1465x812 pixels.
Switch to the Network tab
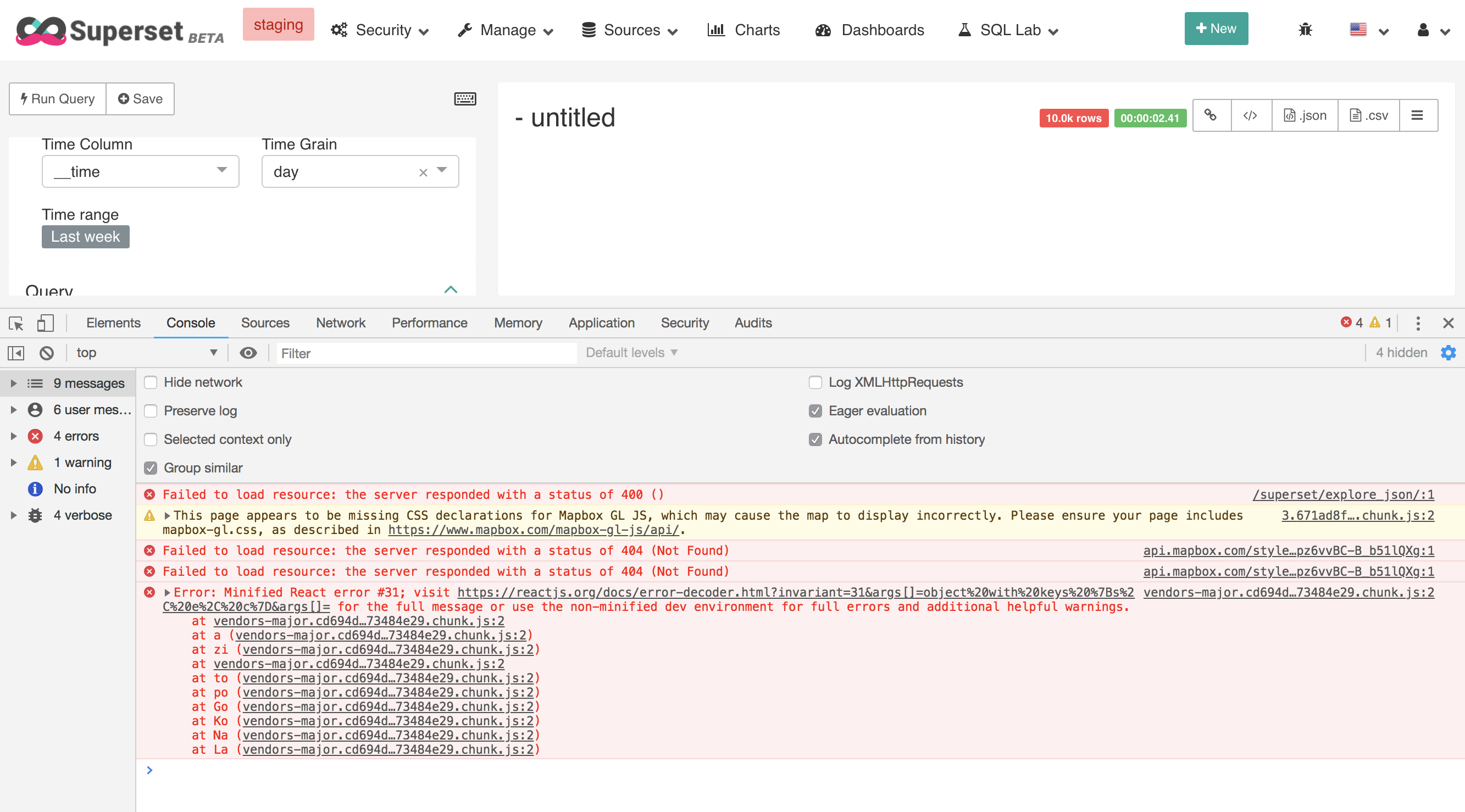pyautogui.click(x=340, y=322)
